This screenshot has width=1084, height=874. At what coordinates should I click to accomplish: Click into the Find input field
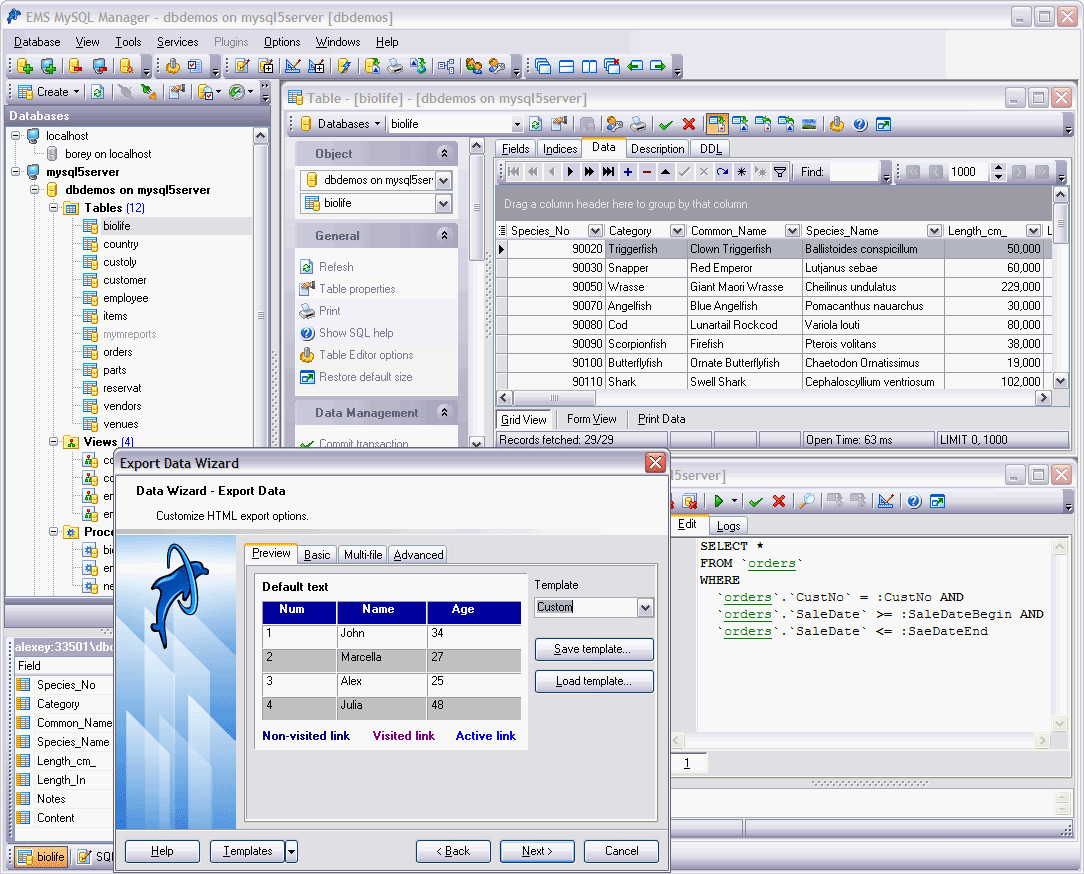(854, 171)
